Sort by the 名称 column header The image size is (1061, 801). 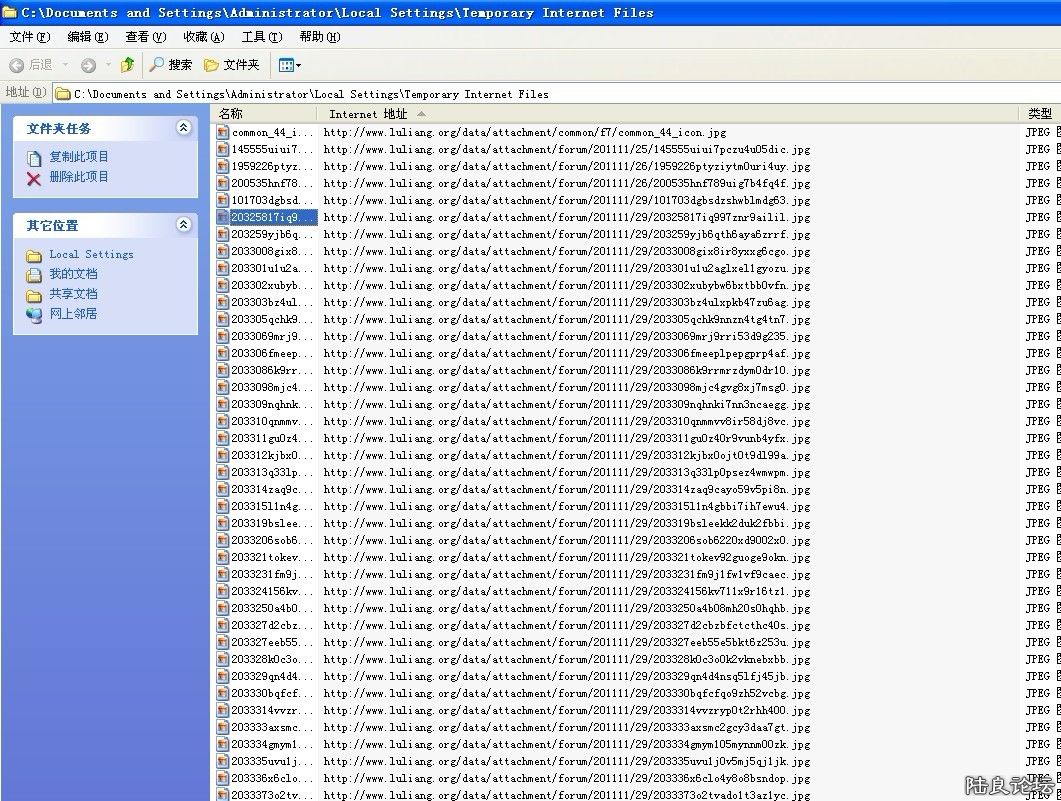point(265,114)
